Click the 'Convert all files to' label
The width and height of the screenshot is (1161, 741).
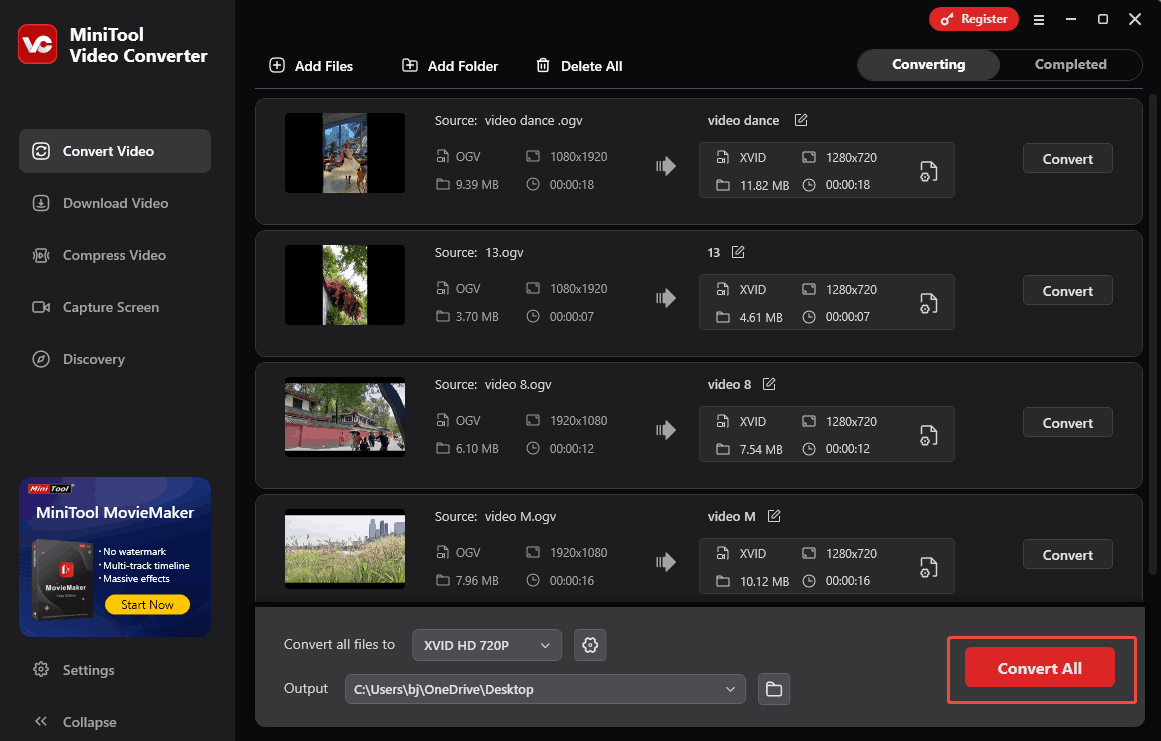pos(339,644)
